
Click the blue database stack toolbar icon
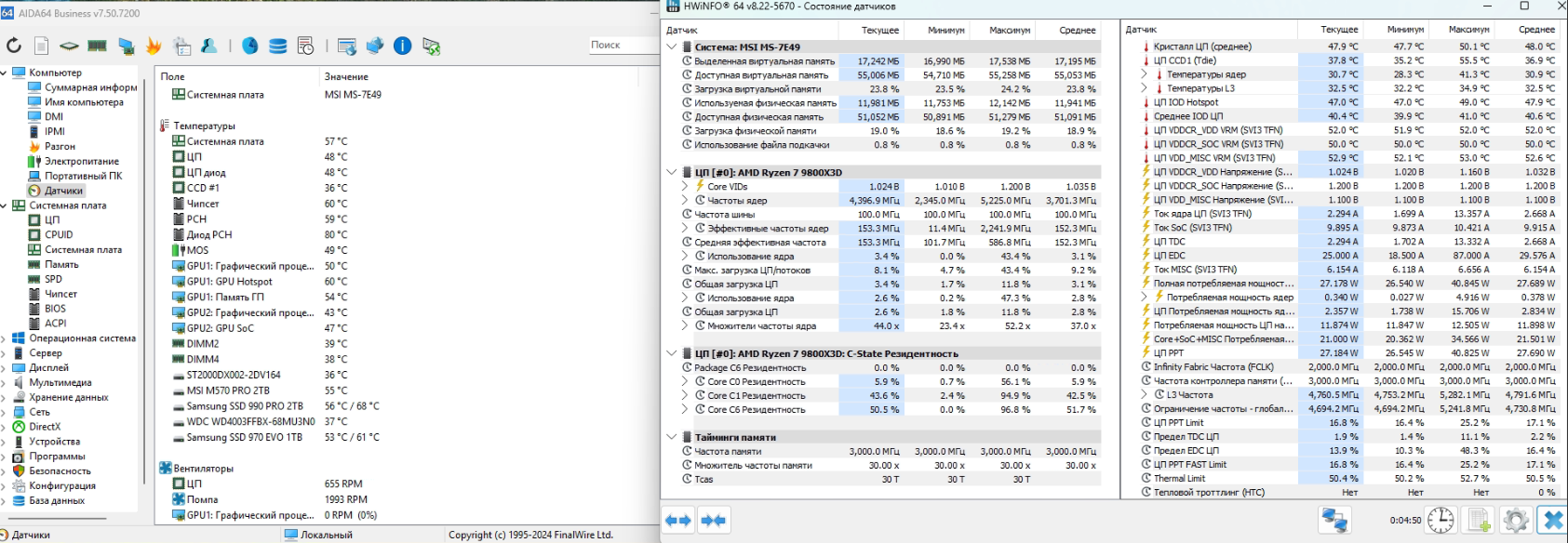tap(277, 46)
